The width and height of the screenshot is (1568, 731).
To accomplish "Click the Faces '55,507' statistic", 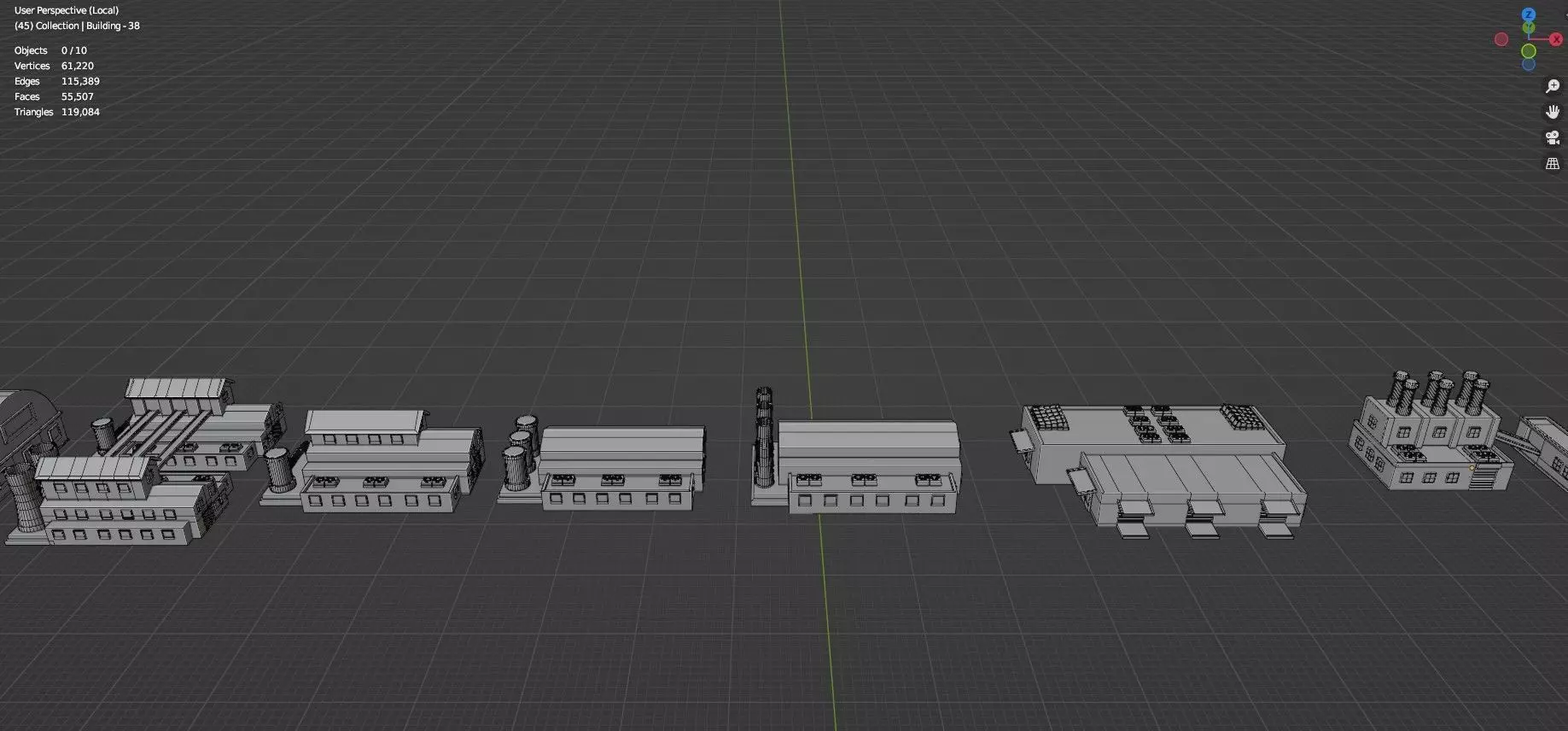I will (78, 96).
